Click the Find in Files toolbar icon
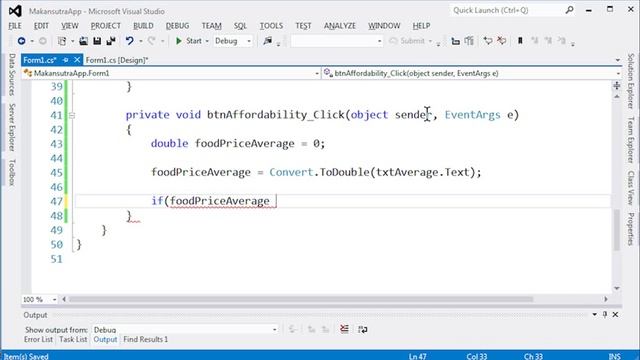The width and height of the screenshot is (640, 360). coord(268,41)
